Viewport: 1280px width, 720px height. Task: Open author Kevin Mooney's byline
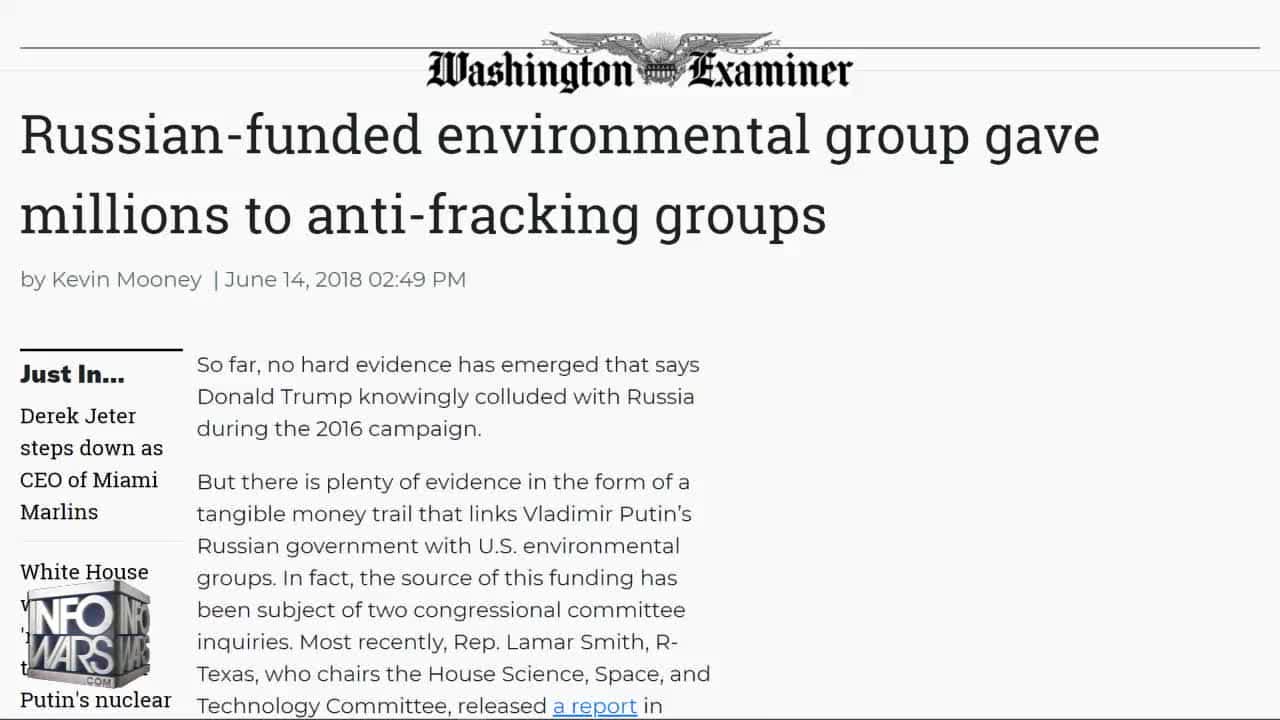[x=126, y=279]
